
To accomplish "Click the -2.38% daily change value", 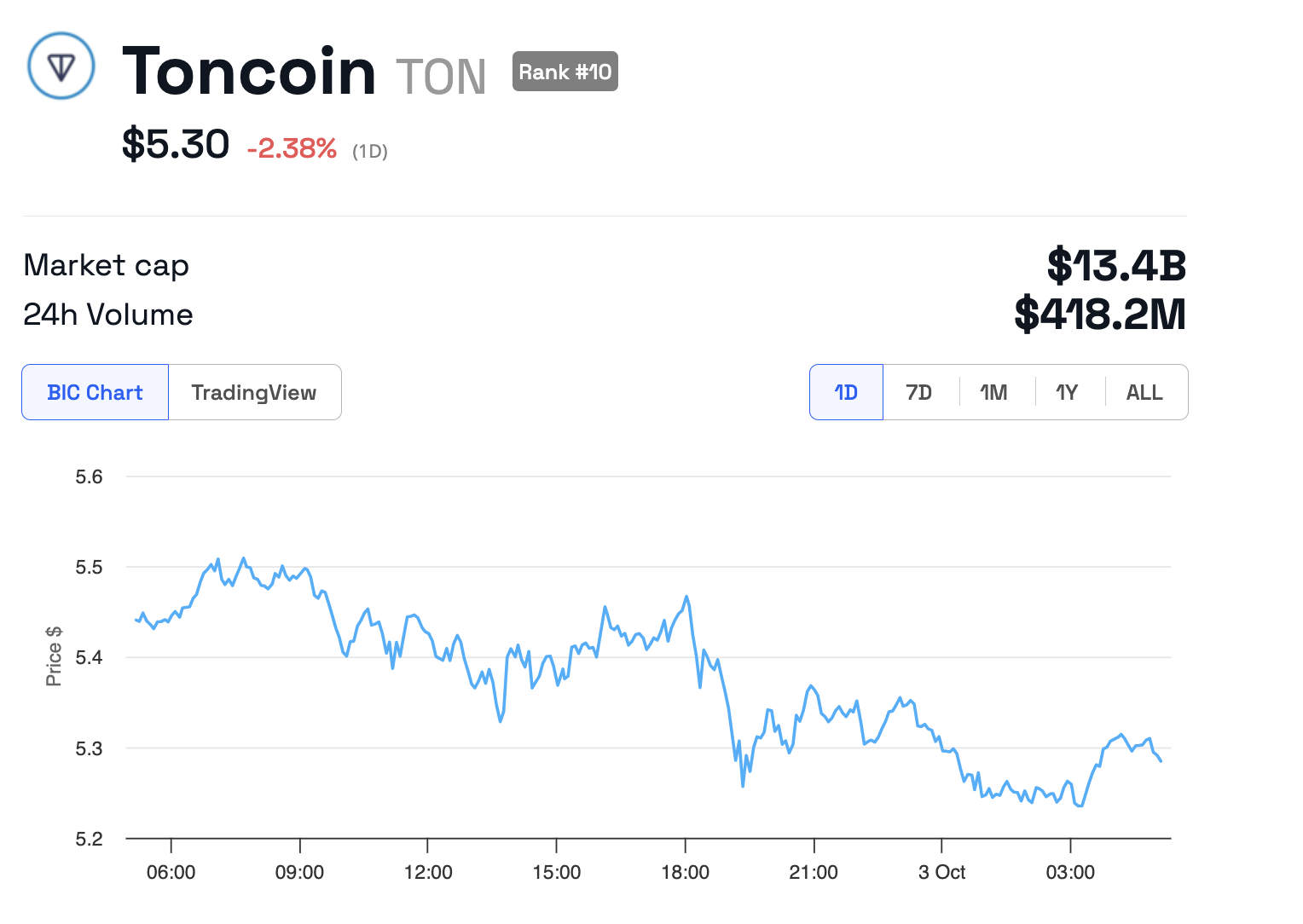I will click(x=292, y=149).
